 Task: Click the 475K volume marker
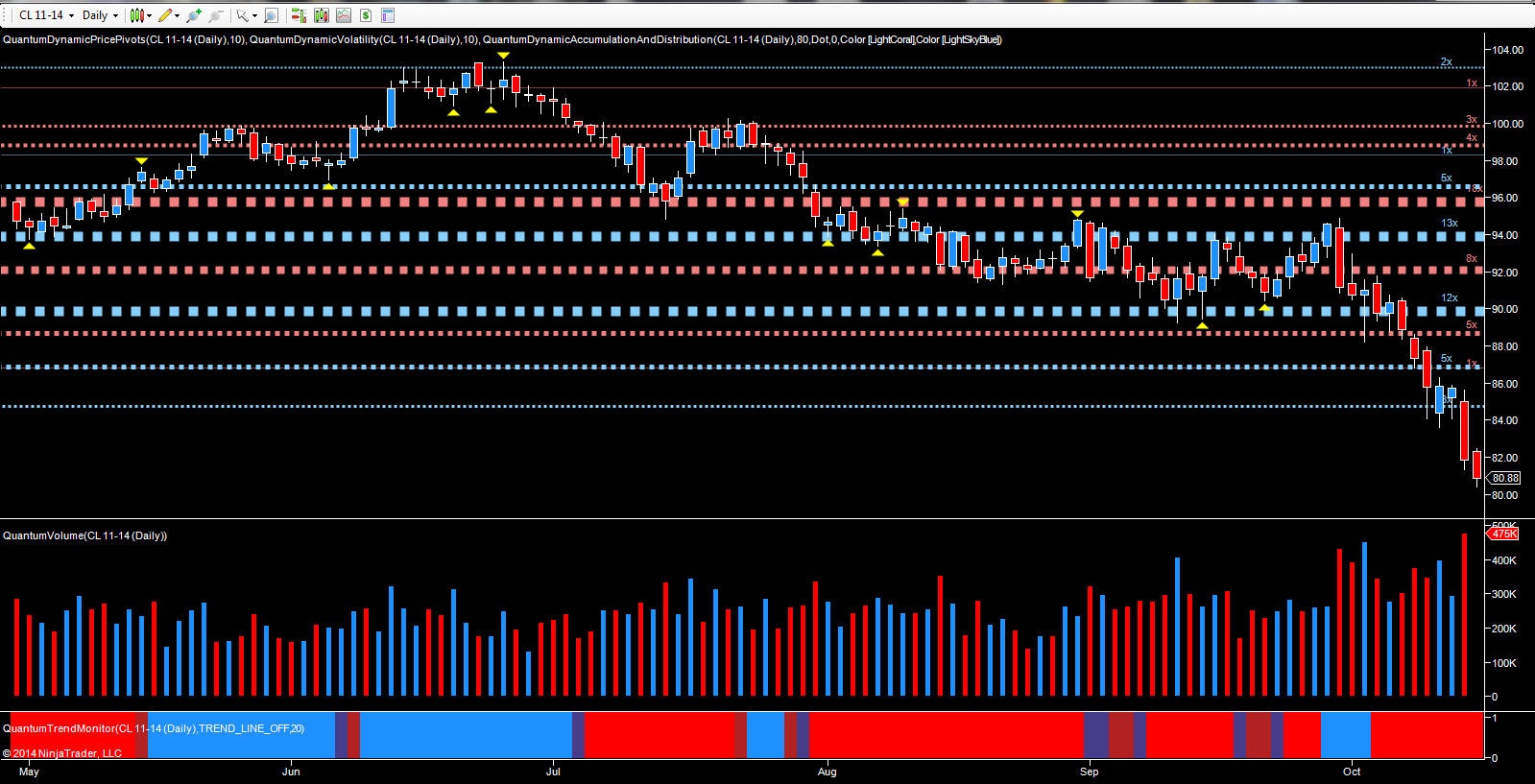pyautogui.click(x=1503, y=534)
